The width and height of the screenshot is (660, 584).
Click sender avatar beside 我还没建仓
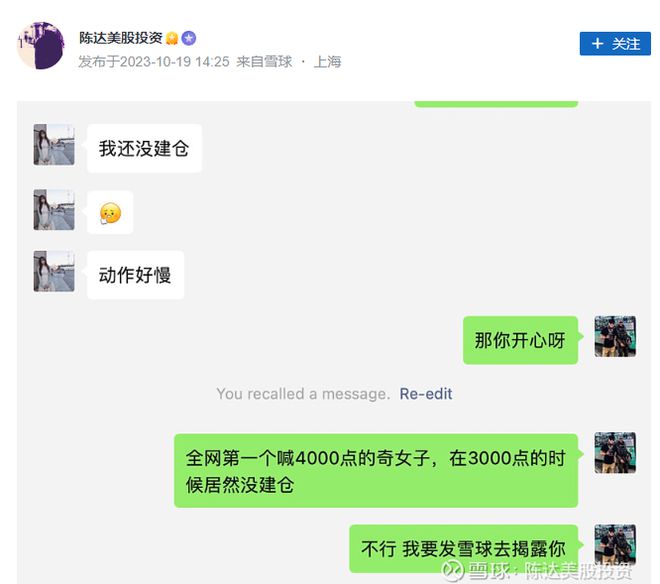54,144
